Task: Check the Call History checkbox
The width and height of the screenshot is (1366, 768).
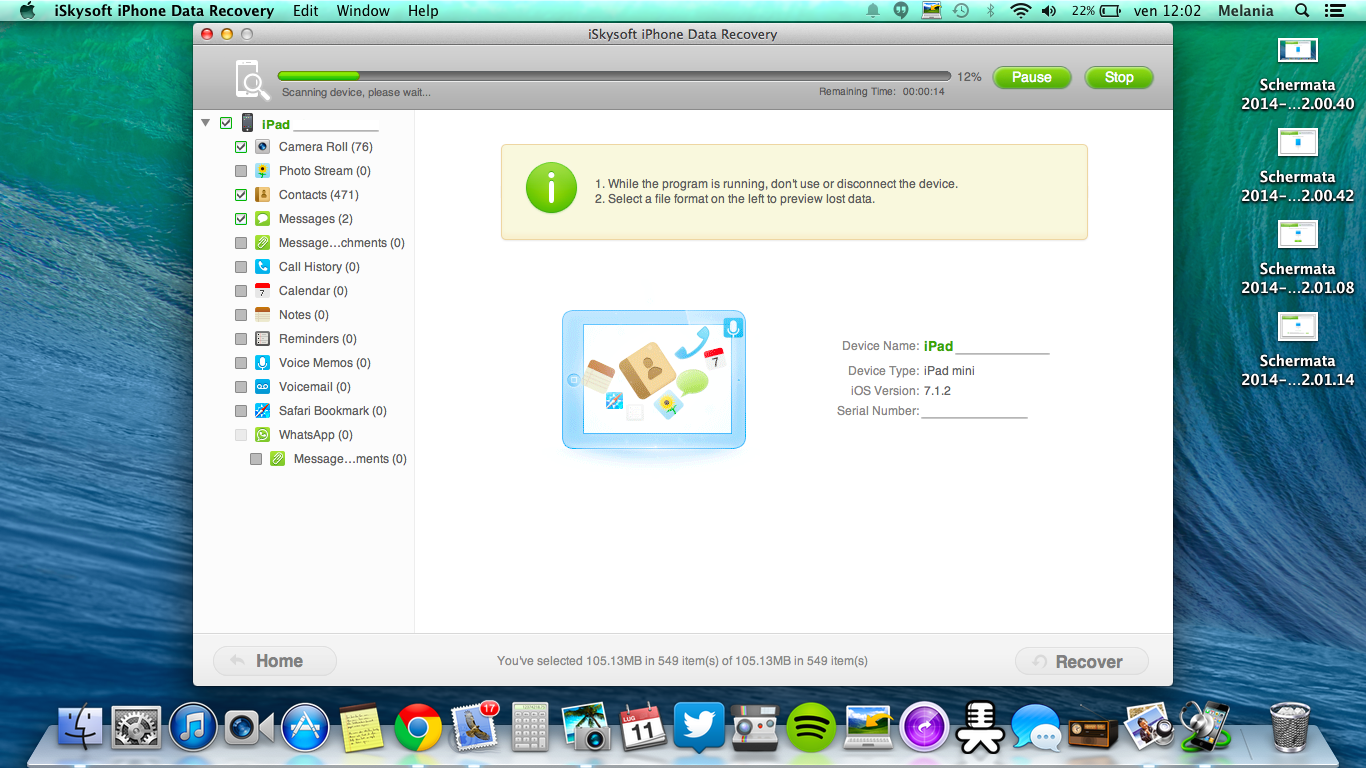Action: point(241,267)
